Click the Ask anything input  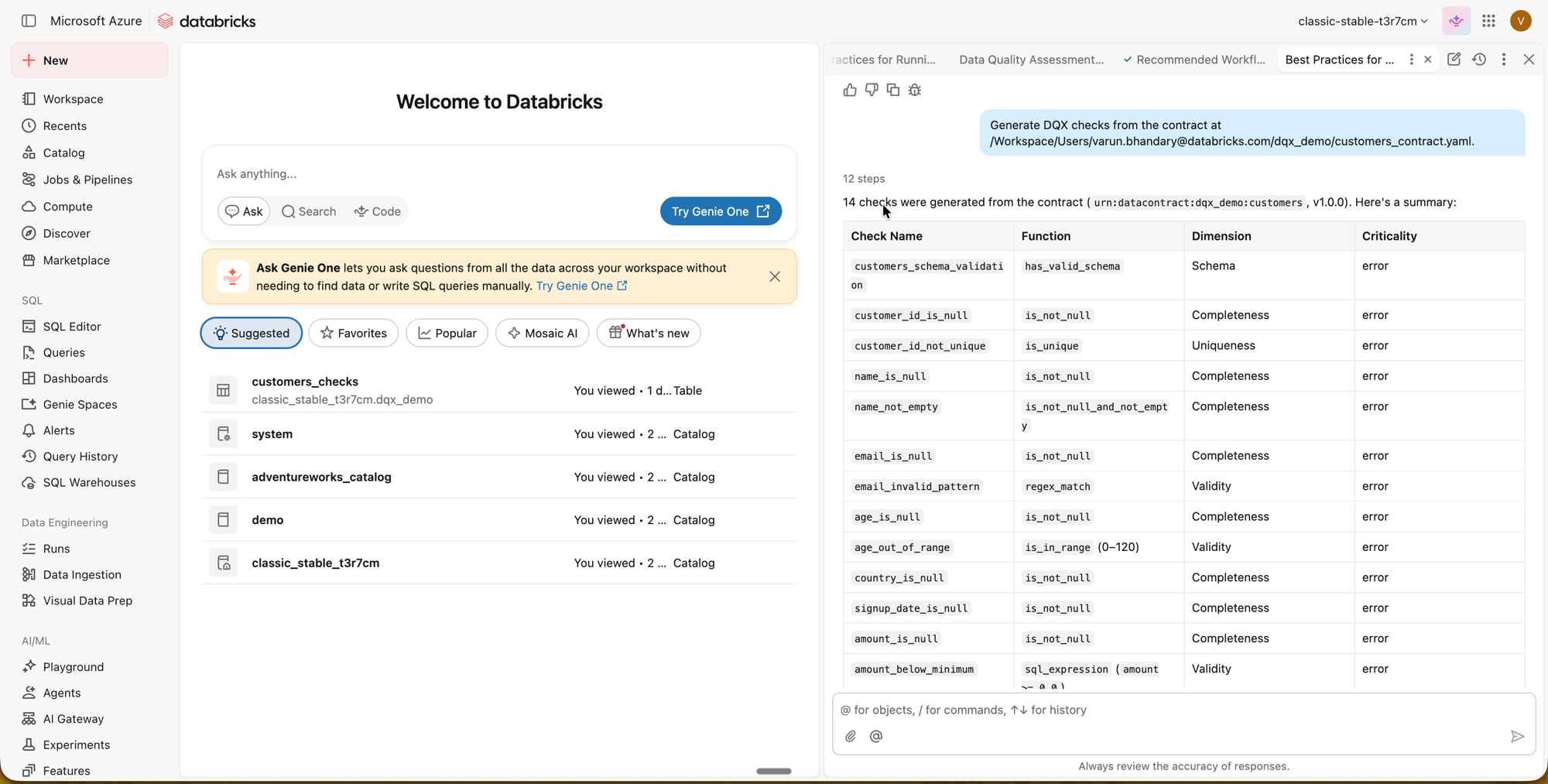tap(499, 173)
